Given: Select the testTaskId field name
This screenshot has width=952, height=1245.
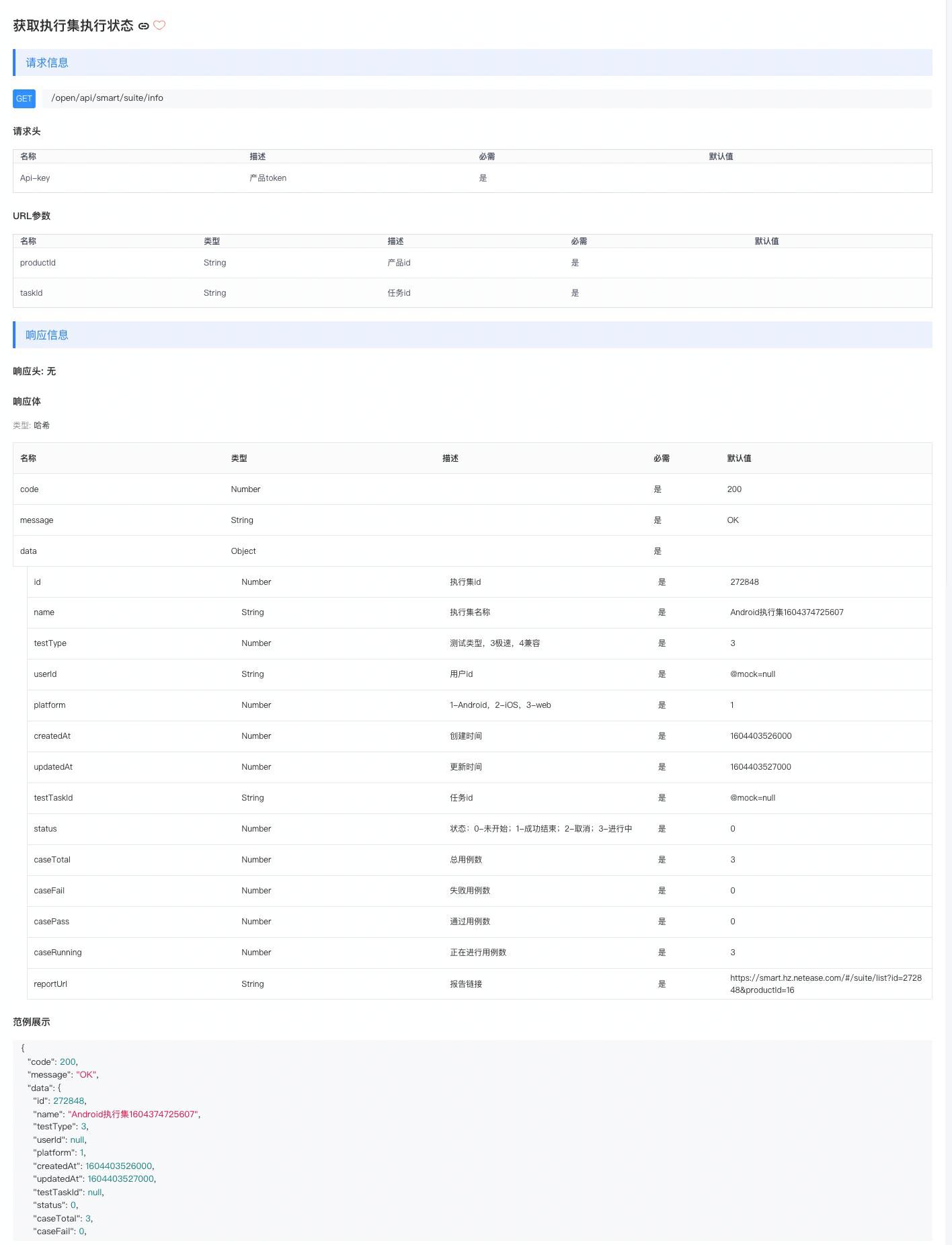Looking at the screenshot, I should click(53, 798).
